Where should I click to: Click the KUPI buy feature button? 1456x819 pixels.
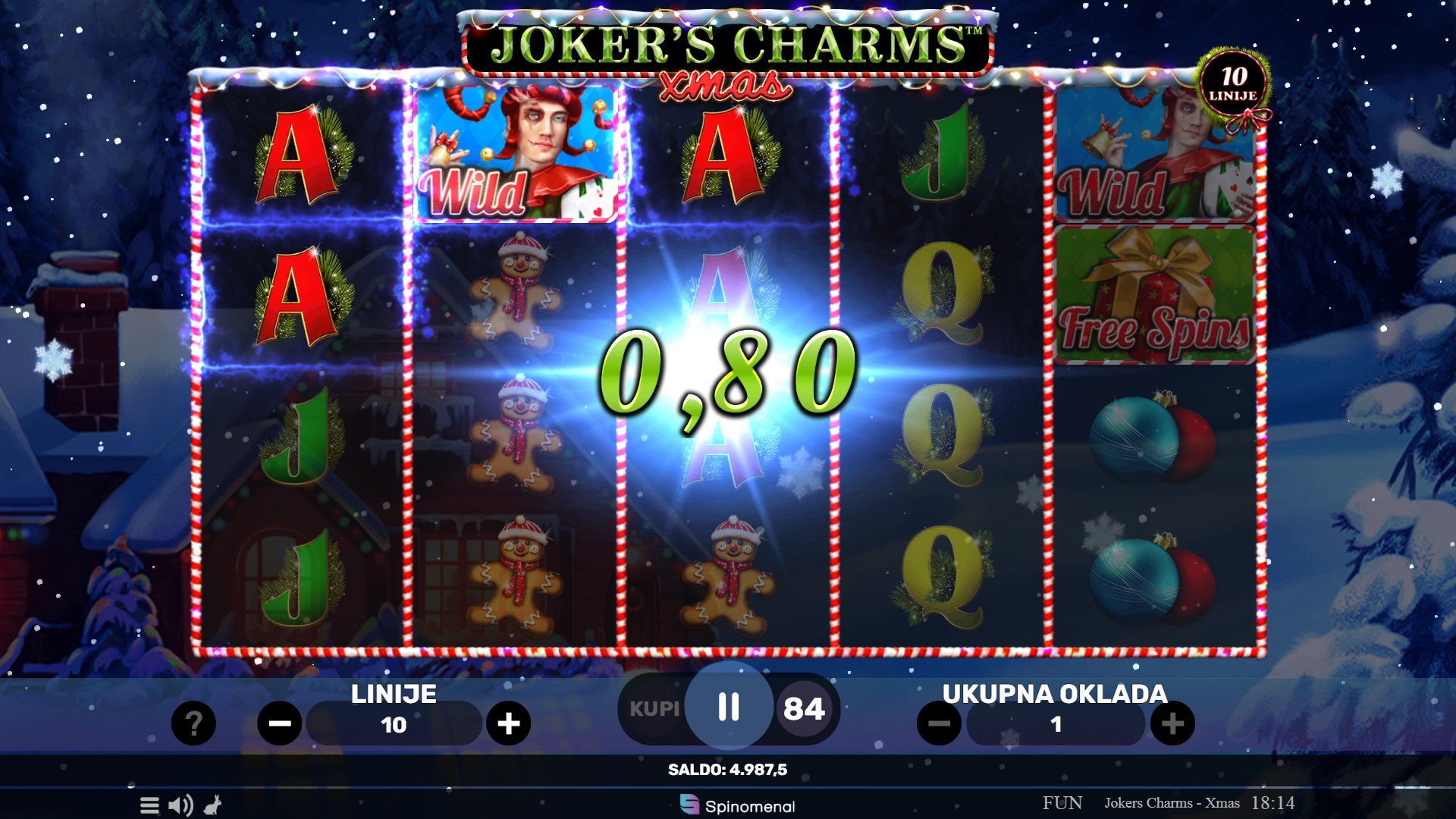(654, 709)
